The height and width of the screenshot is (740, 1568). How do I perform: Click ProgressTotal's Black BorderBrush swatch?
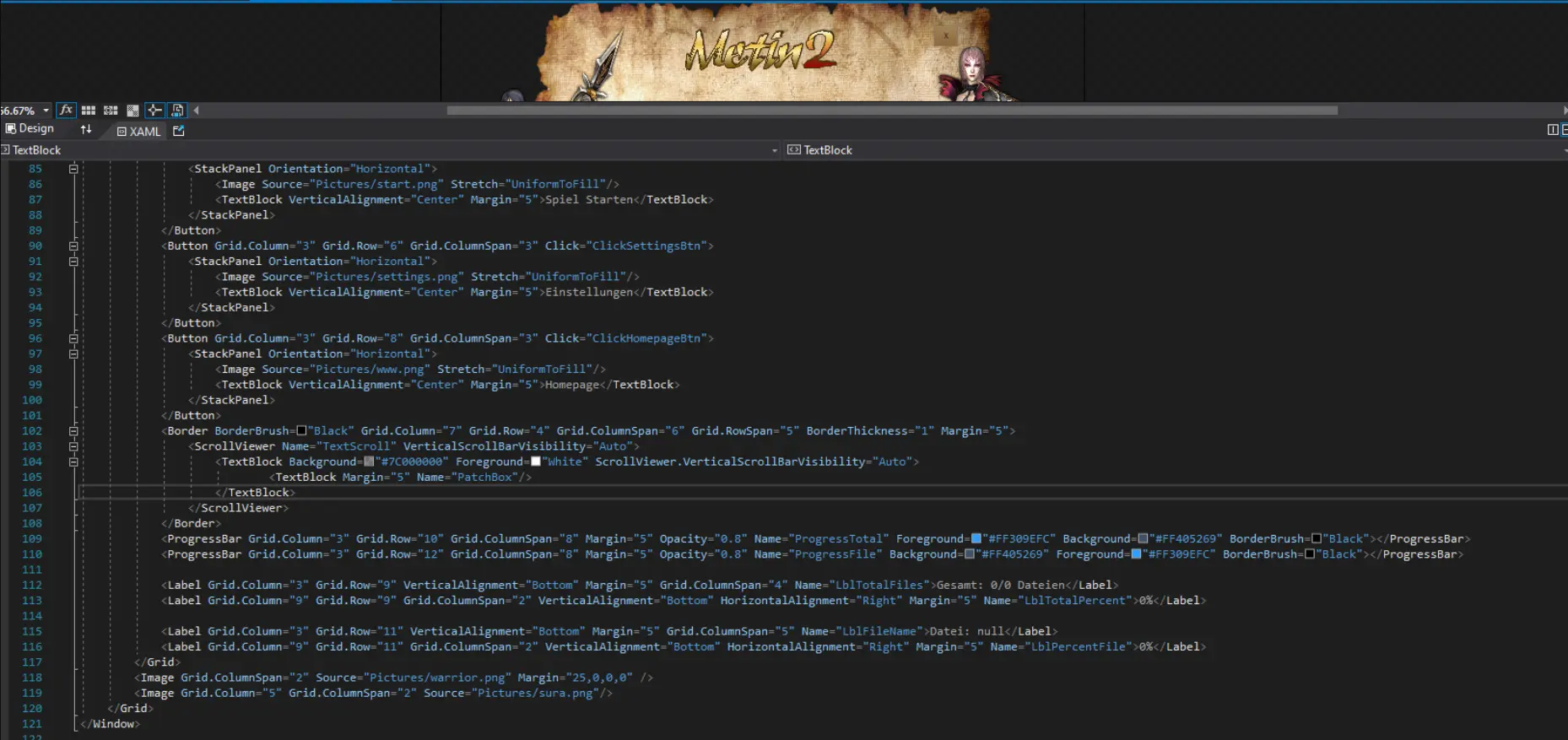click(x=1317, y=539)
